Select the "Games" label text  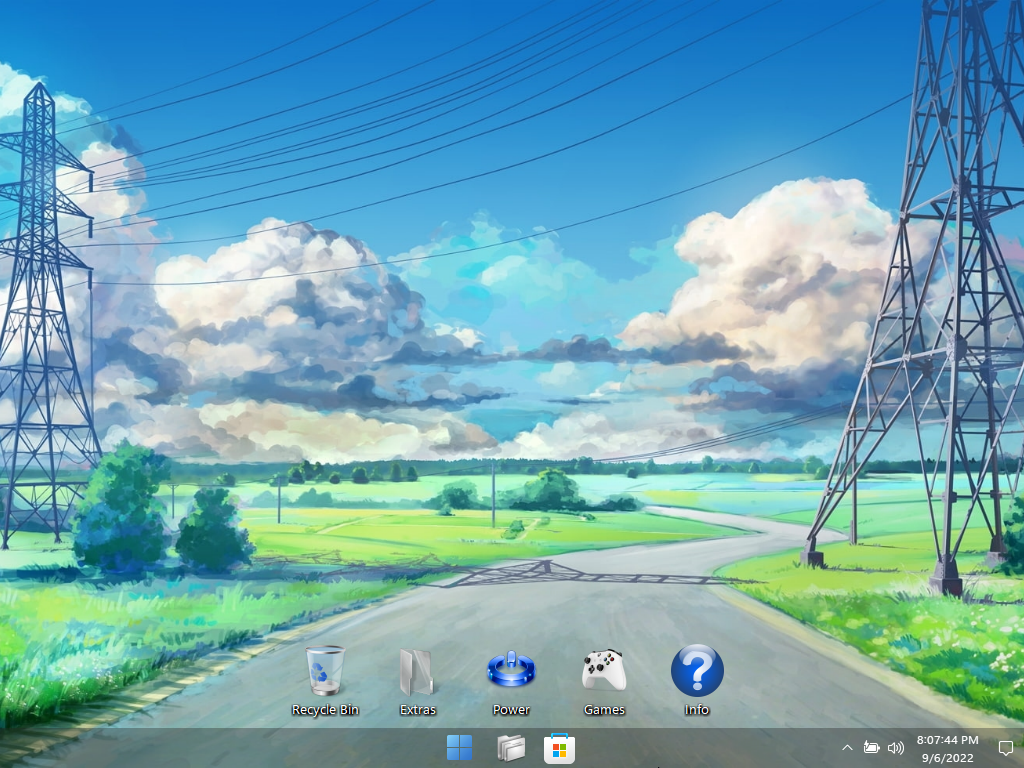point(604,710)
